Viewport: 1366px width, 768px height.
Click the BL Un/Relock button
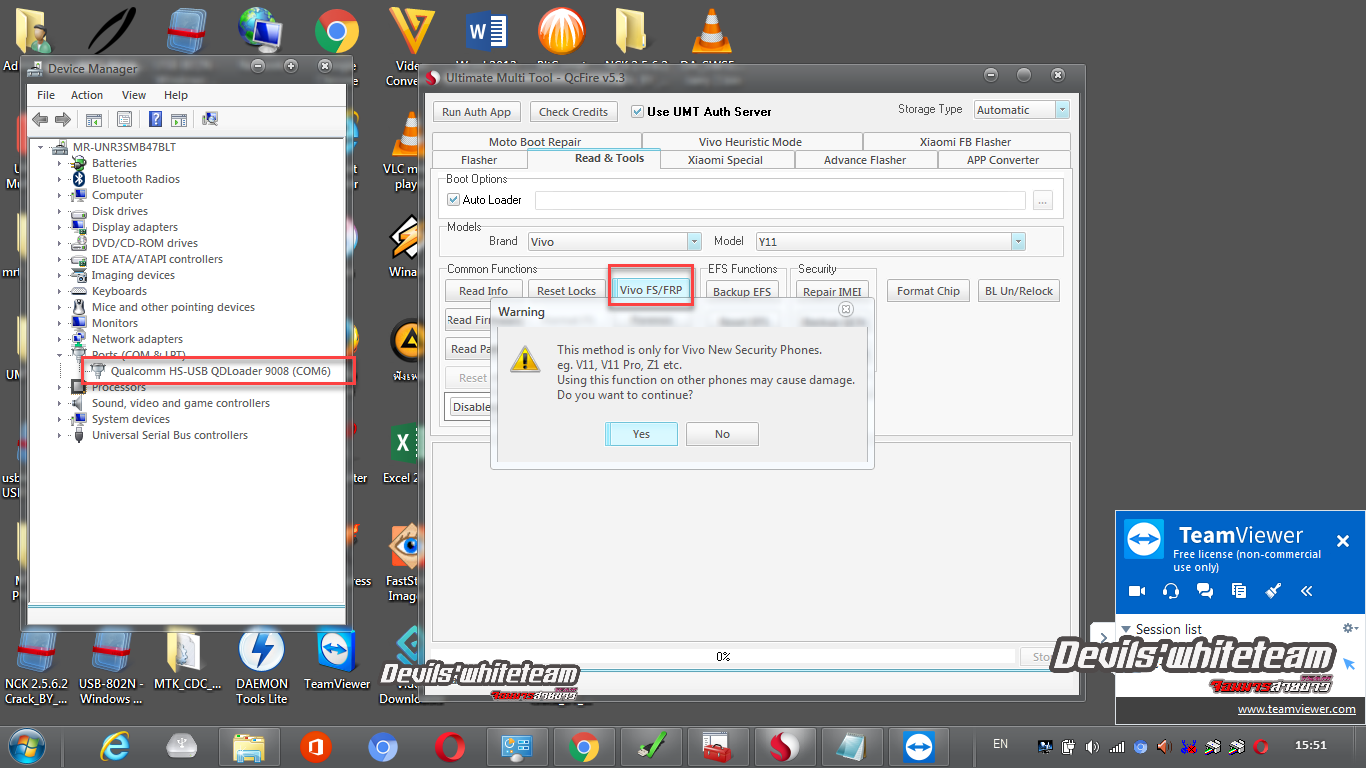(x=1019, y=291)
